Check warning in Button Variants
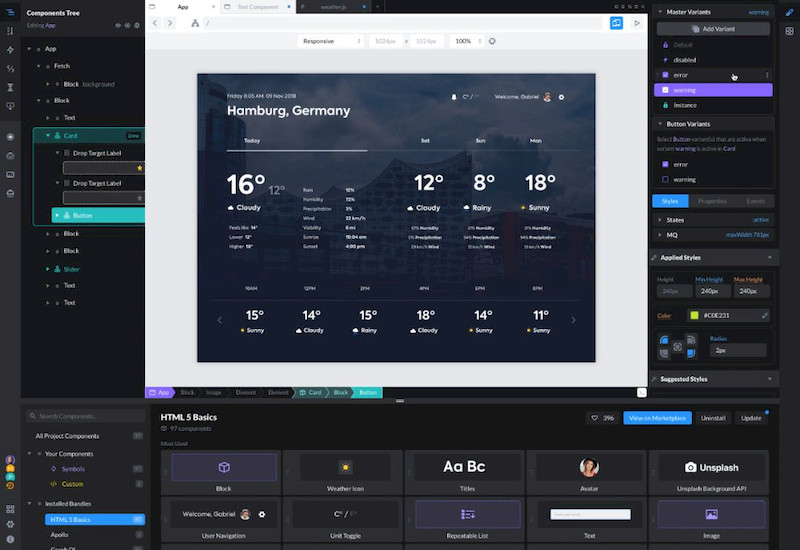The width and height of the screenshot is (800, 550). coord(665,180)
